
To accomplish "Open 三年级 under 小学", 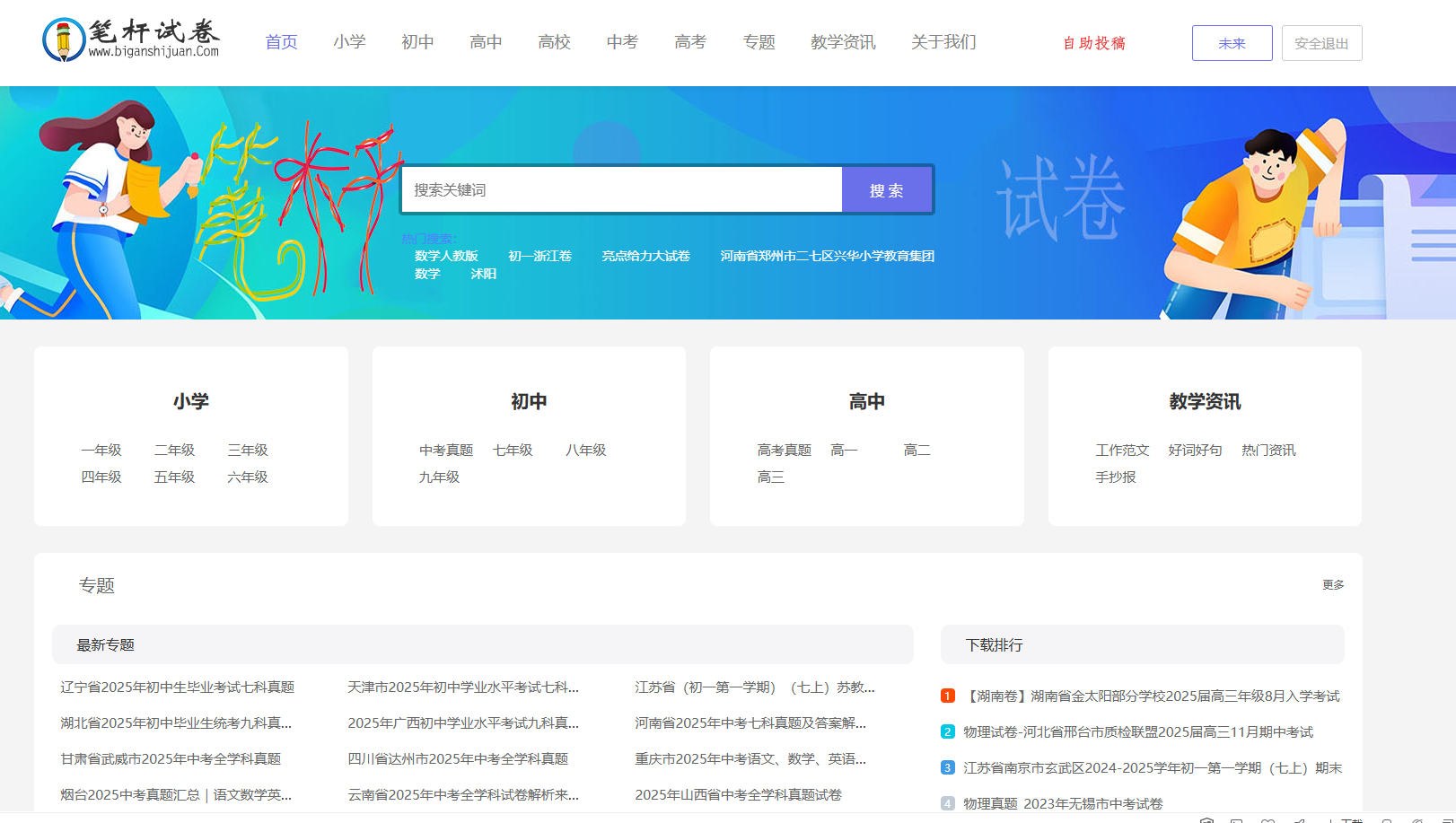I will tap(248, 450).
